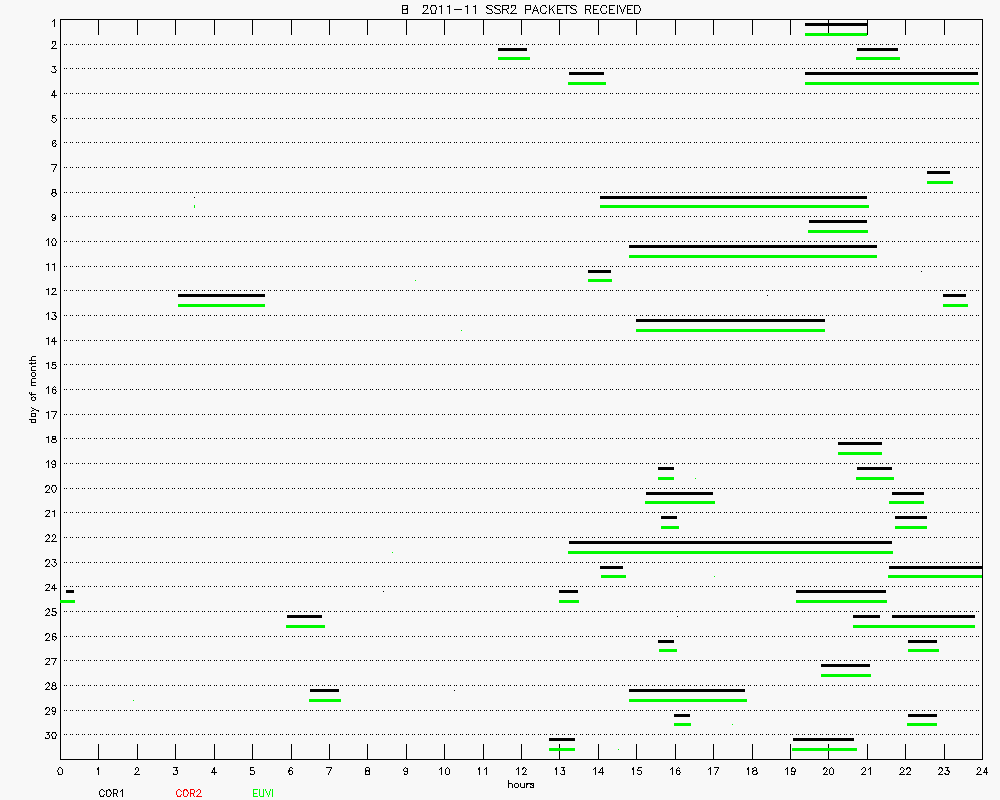This screenshot has height=800, width=1000.
Task: Select the black bar on day 12 spanning hours 3-5
Action: (221, 295)
